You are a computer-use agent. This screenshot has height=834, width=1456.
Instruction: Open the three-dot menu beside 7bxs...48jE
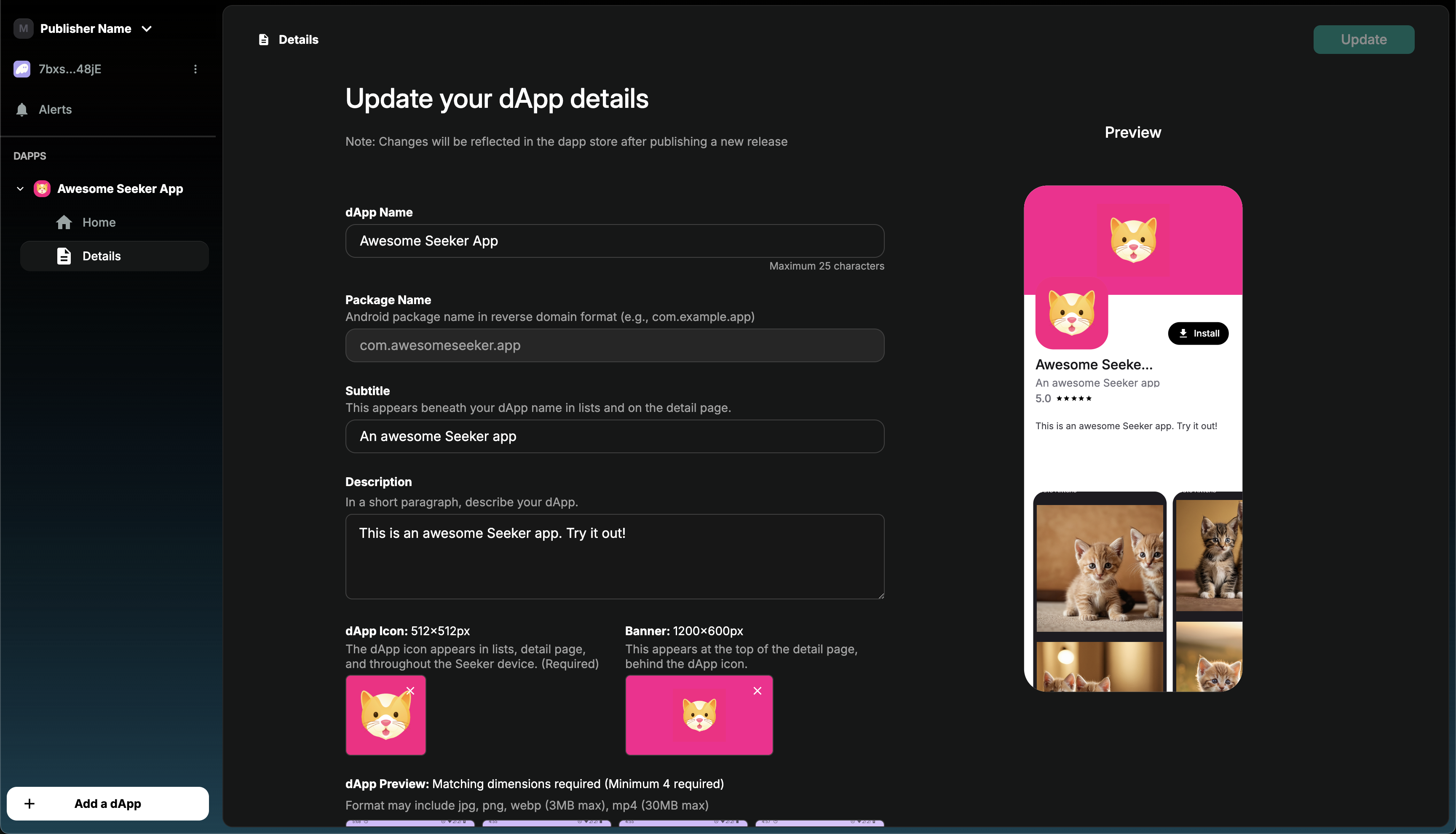196,69
